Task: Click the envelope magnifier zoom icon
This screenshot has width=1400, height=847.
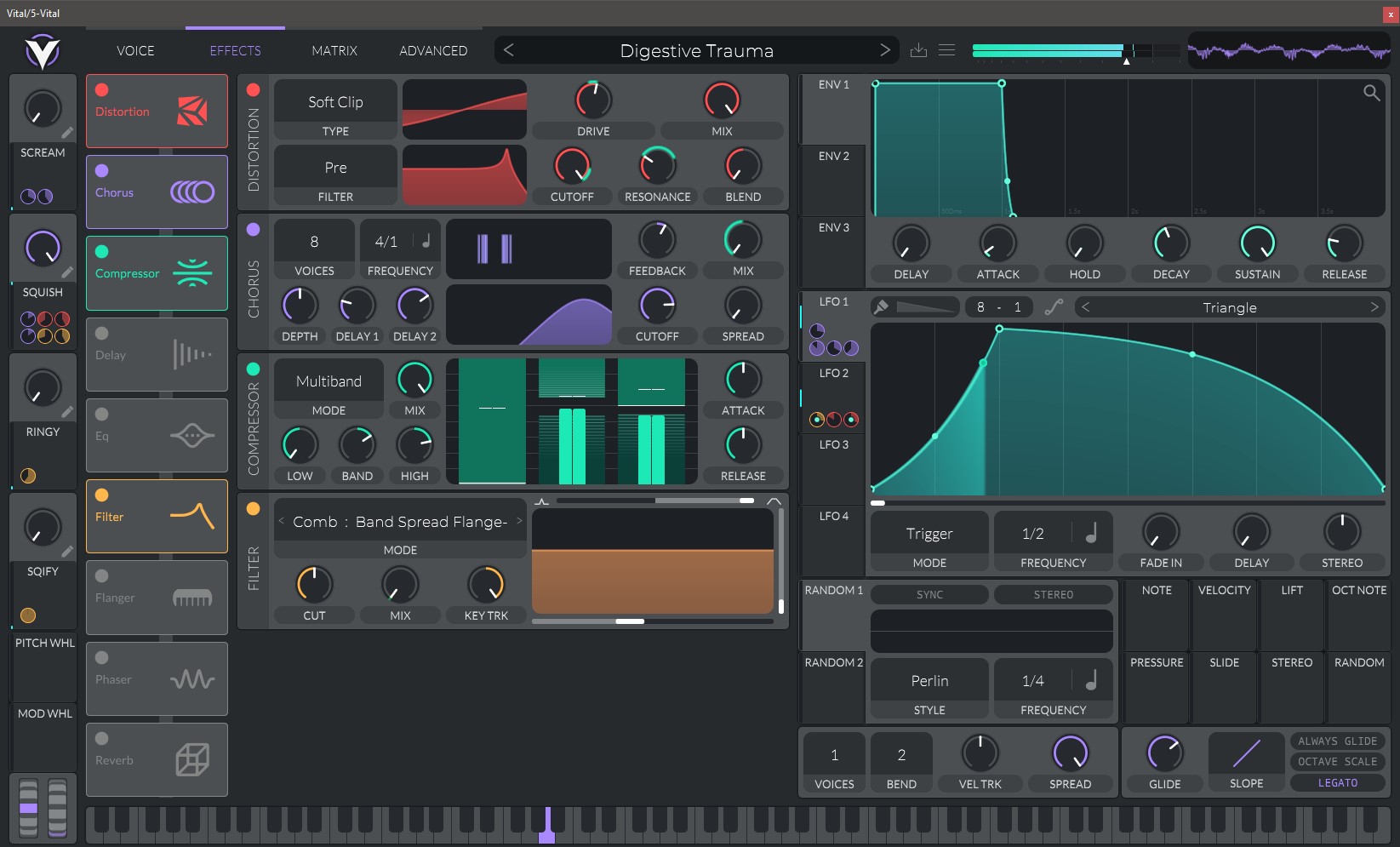Action: [x=1371, y=93]
